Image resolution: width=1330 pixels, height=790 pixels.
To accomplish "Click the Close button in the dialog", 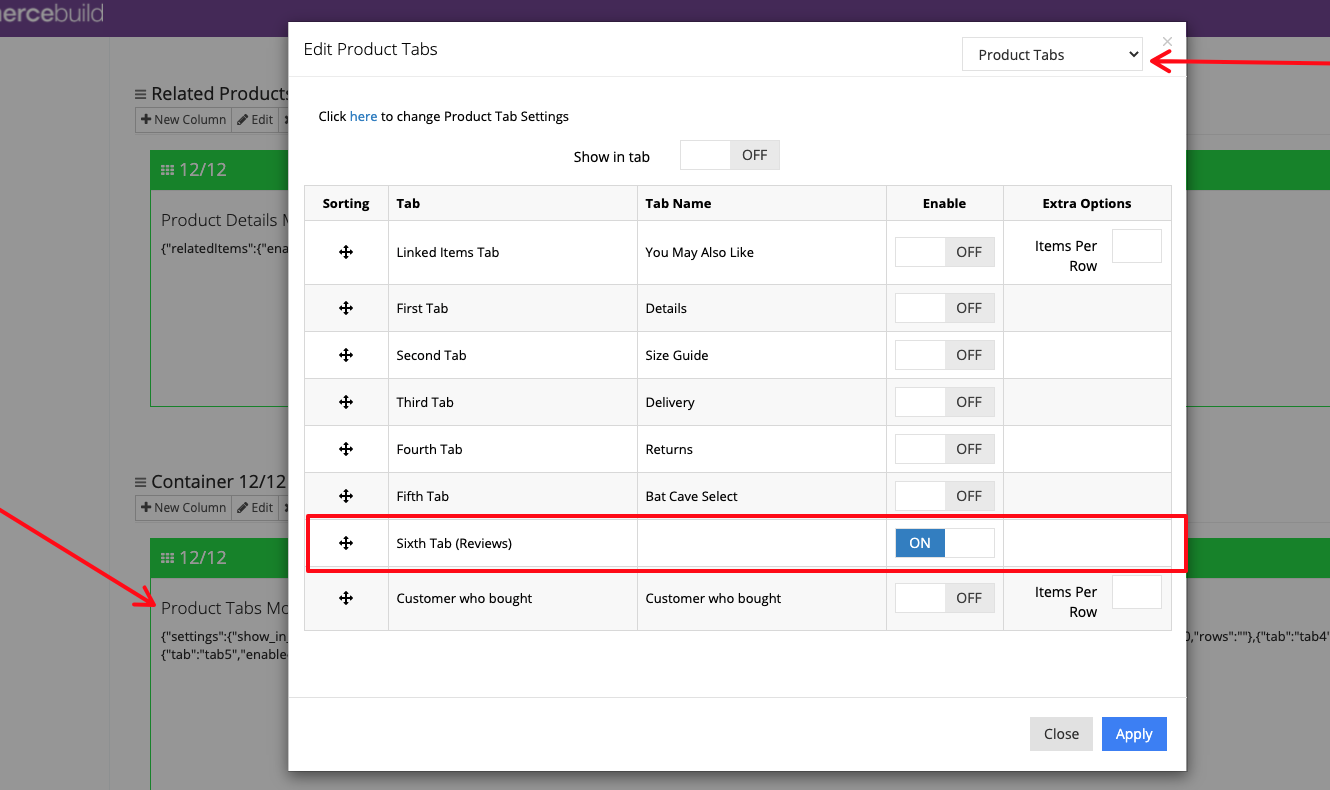I will 1061,733.
